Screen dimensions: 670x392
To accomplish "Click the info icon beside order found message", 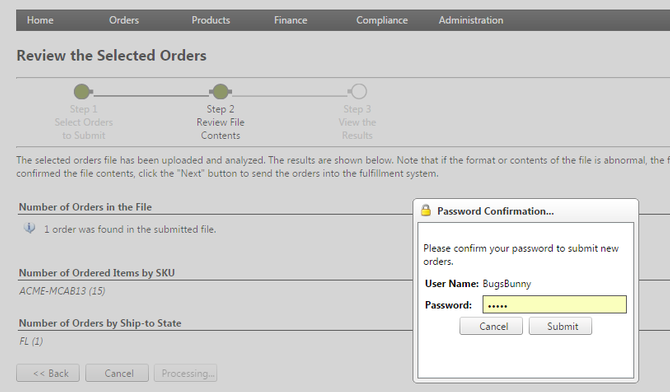I will click(x=29, y=228).
